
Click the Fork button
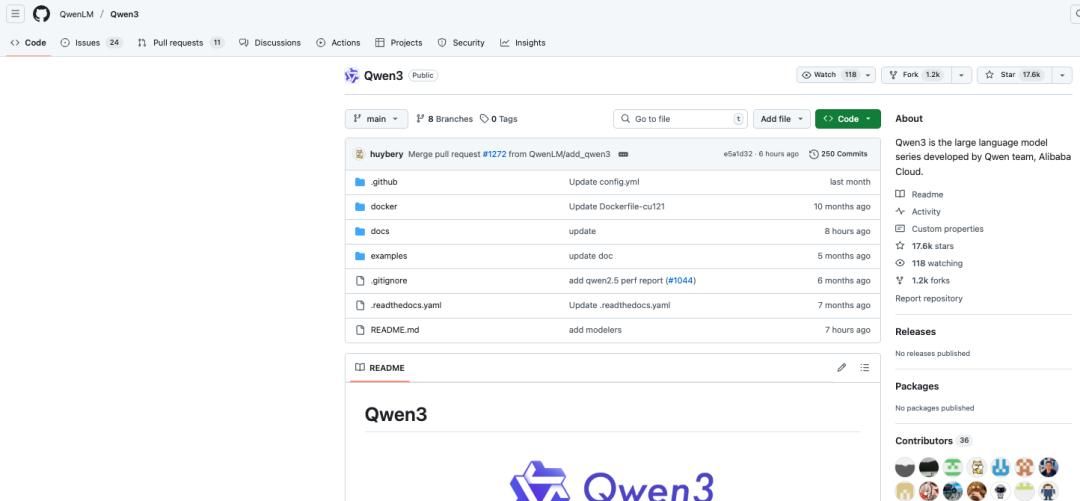[915, 75]
